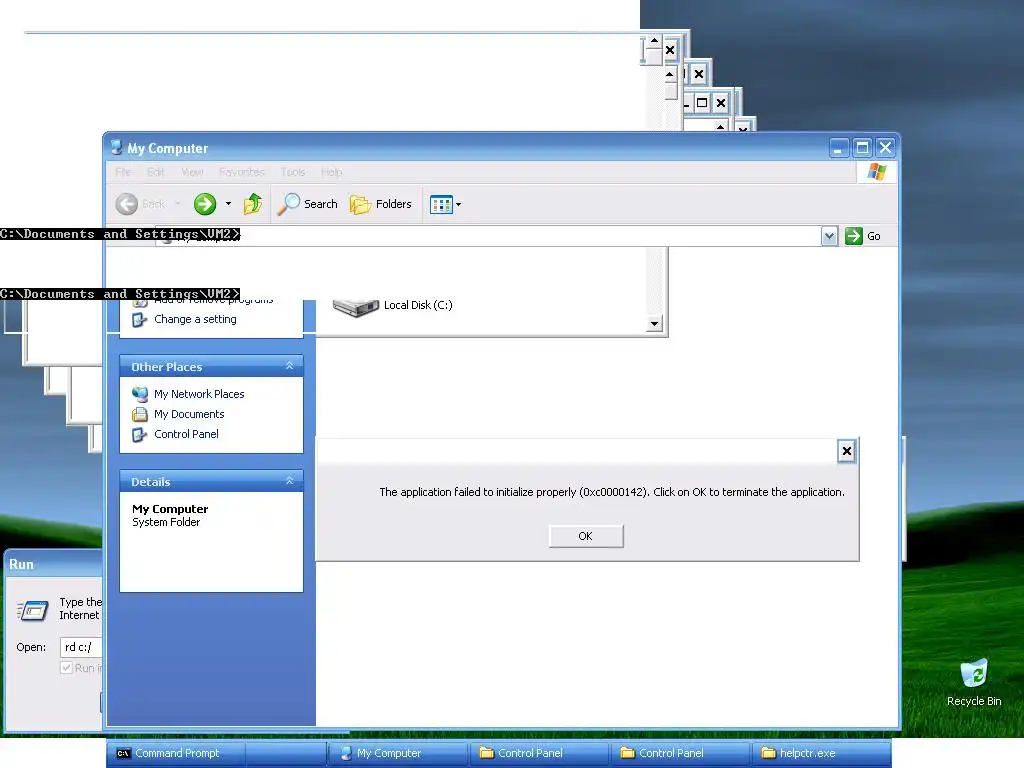The width and height of the screenshot is (1024, 768).
Task: Open Search in My Computer toolbar
Action: [x=307, y=204]
